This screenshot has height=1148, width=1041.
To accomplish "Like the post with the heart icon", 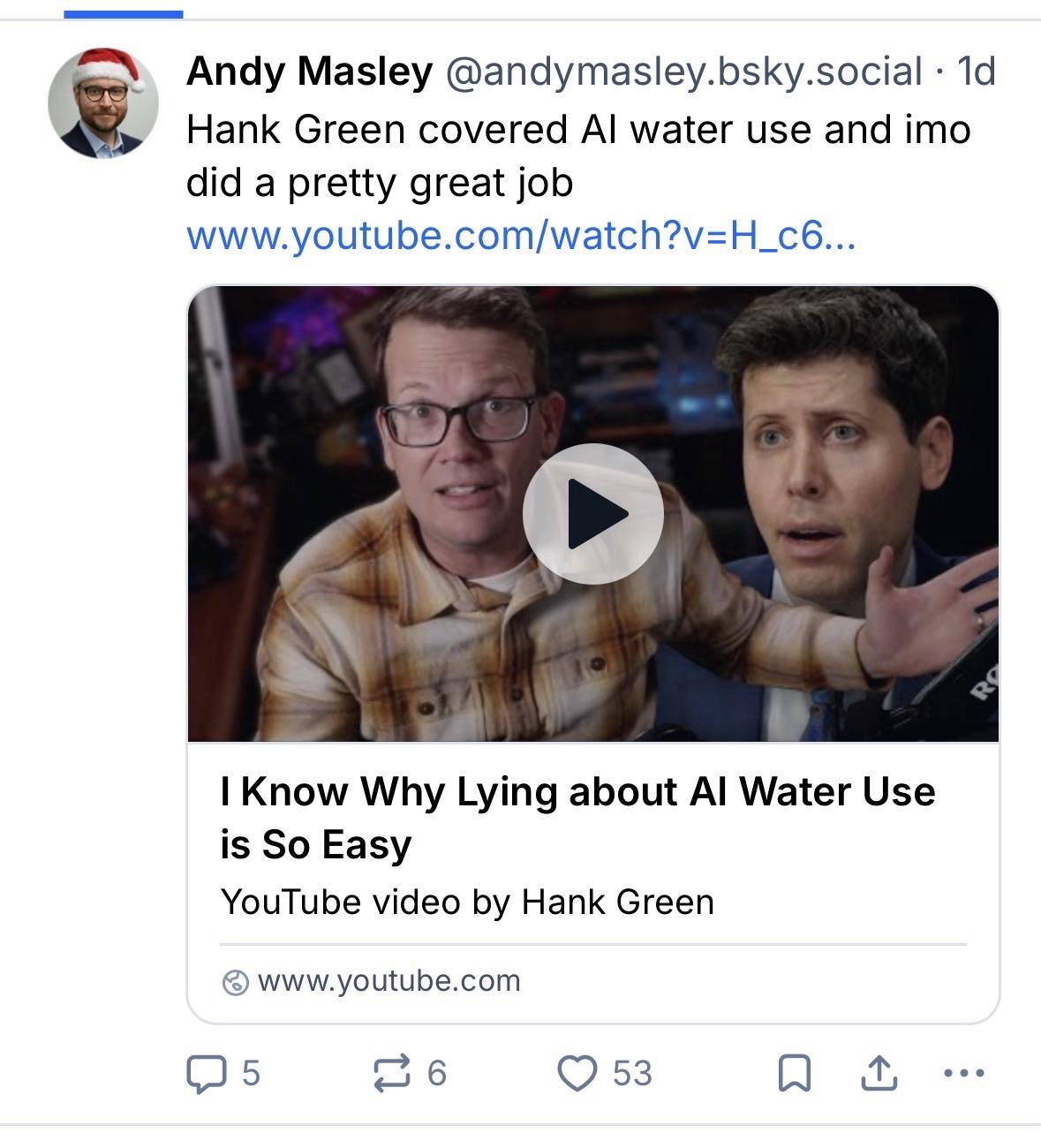I will click(x=577, y=1074).
